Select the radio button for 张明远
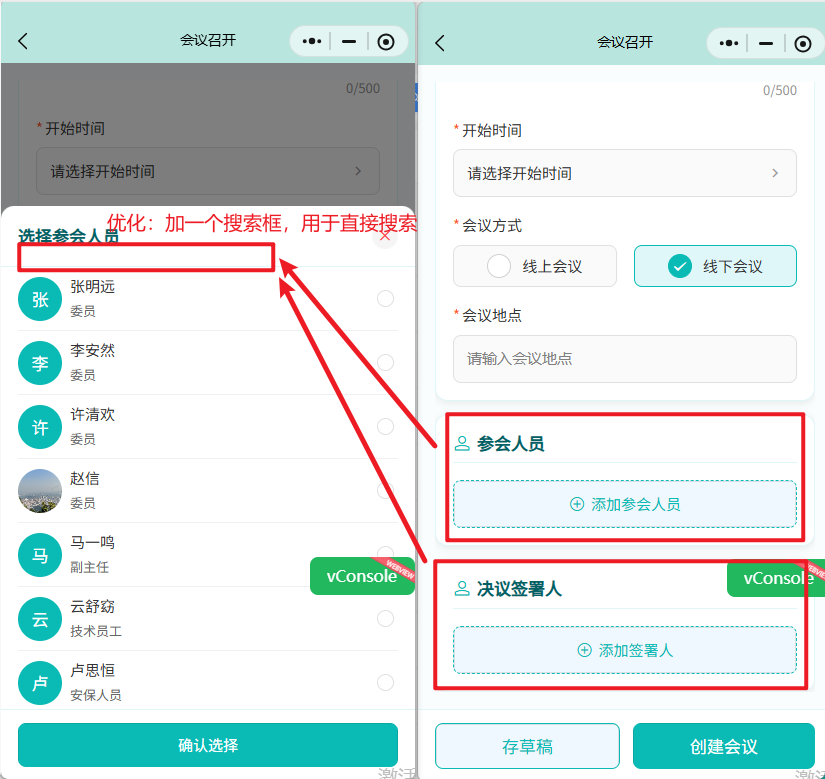Screen dimensions: 825x779 click(x=385, y=299)
